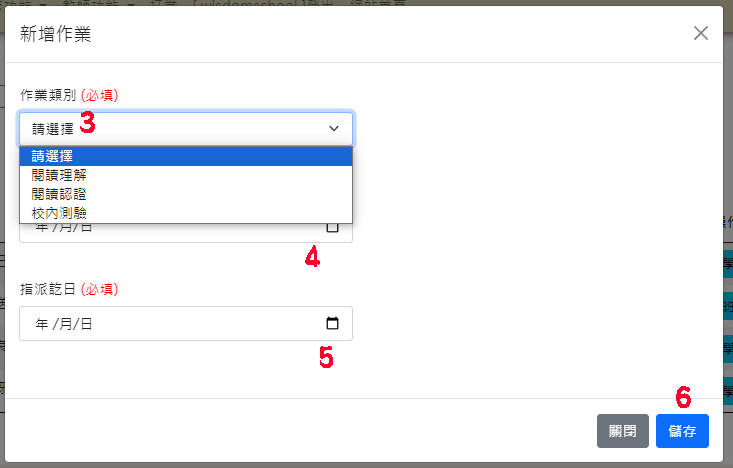Click the partially covered date field below the dropdown list
This screenshot has width=733, height=468.
[186, 233]
